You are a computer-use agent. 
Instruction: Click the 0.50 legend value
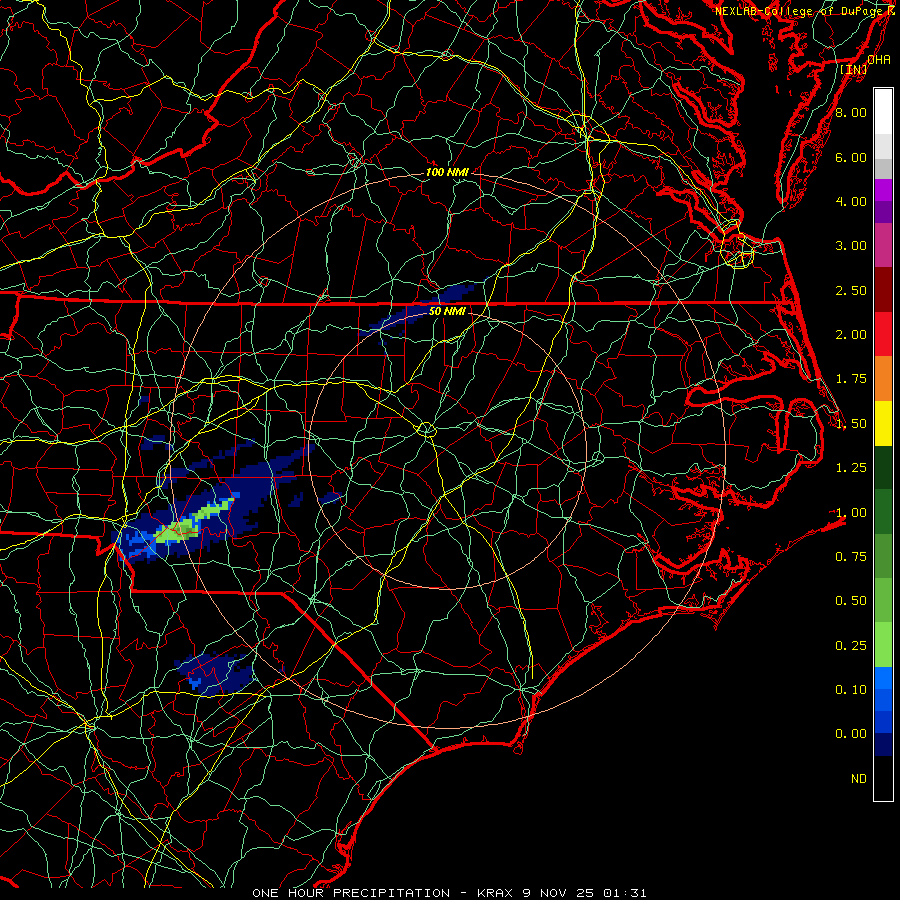[x=851, y=601]
